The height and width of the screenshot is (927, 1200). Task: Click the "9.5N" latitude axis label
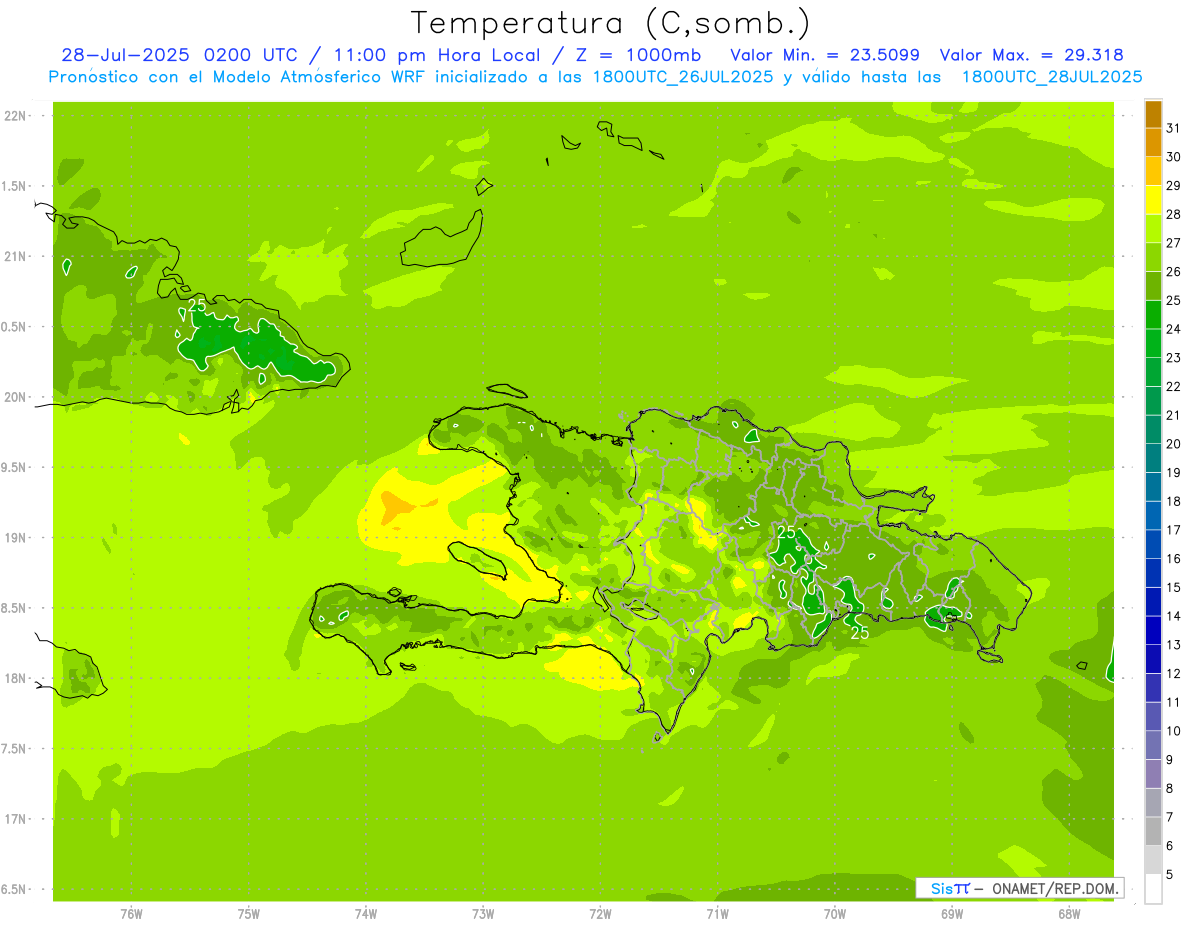click(15, 467)
